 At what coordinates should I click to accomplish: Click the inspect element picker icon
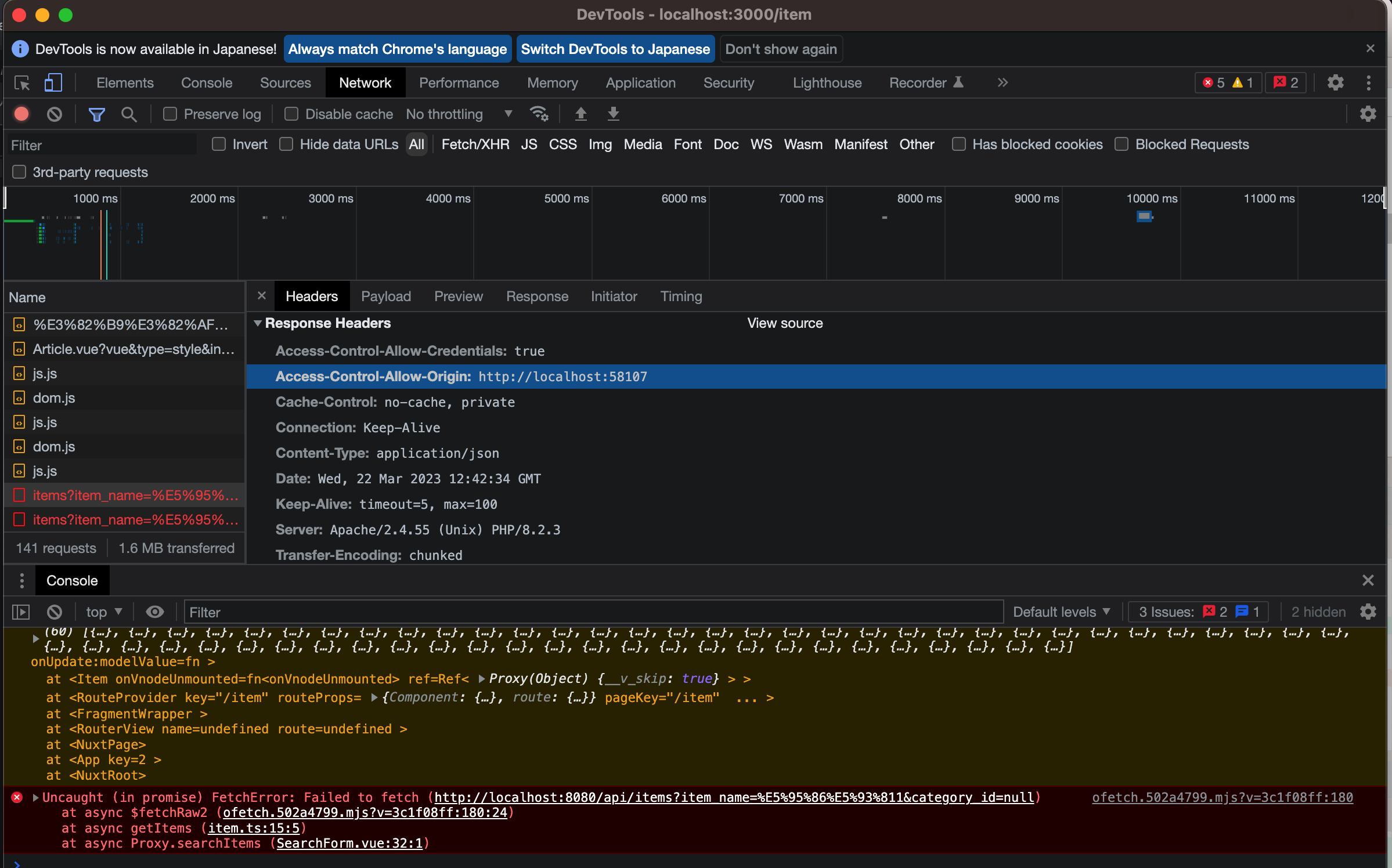pyautogui.click(x=22, y=83)
